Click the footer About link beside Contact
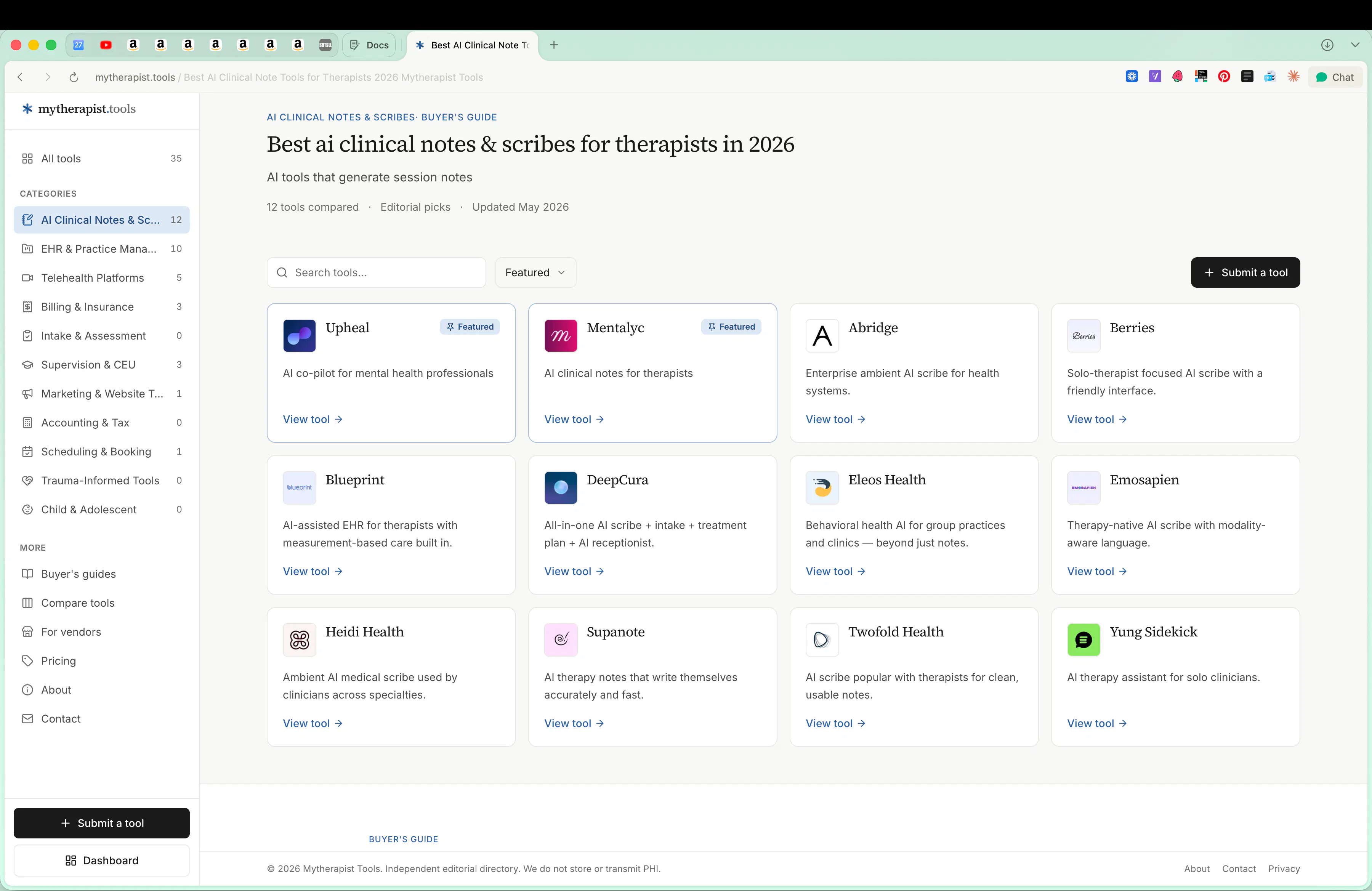 coord(1197,869)
